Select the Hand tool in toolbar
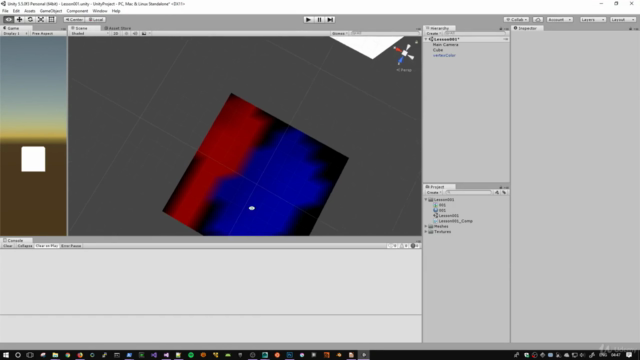640x360 pixels. click(8, 20)
